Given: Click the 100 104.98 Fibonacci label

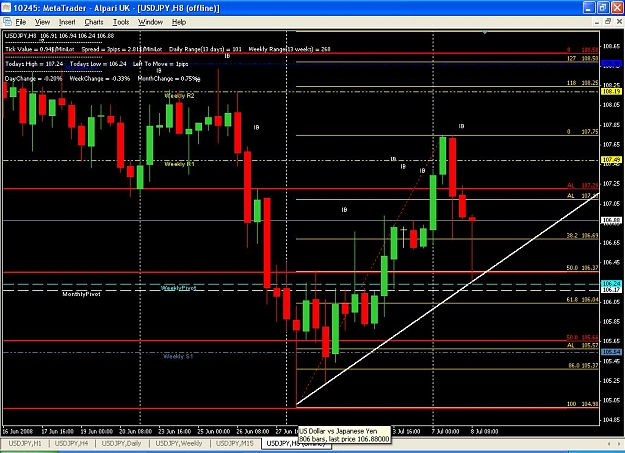Looking at the screenshot, I should click(x=582, y=404).
